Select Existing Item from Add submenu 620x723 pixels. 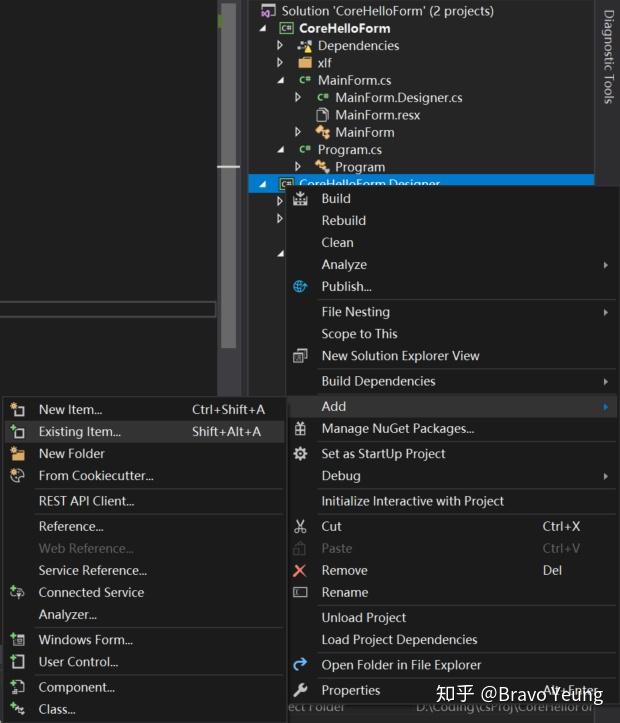[80, 432]
